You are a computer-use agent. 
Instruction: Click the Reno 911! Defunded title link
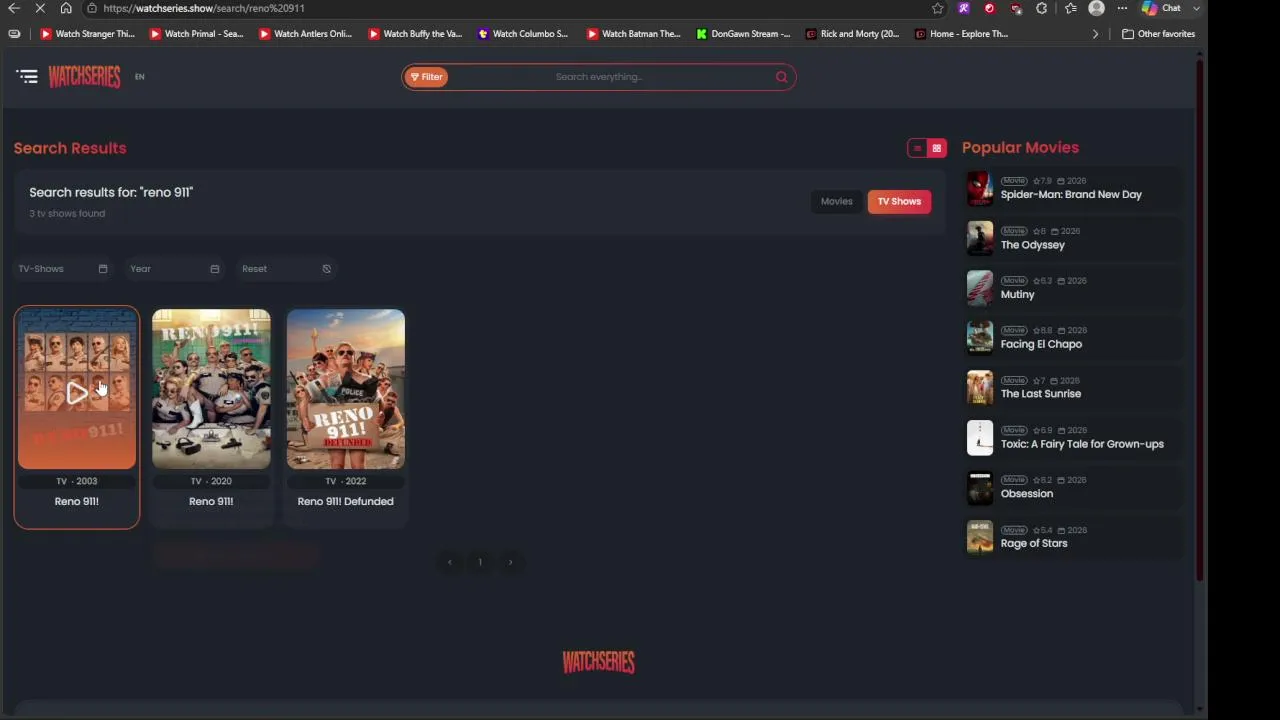point(346,502)
